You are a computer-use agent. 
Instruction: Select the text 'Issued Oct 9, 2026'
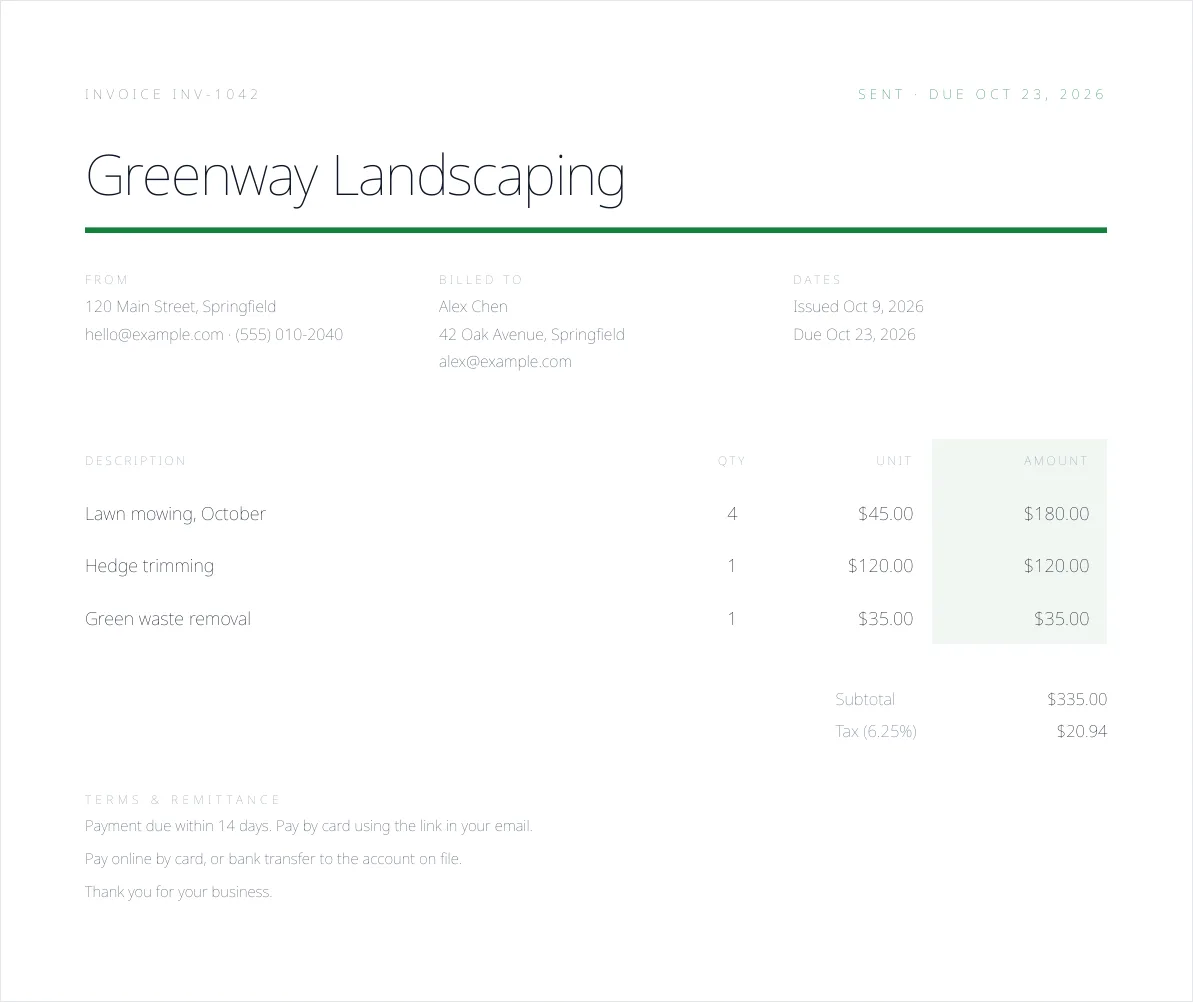pos(858,307)
